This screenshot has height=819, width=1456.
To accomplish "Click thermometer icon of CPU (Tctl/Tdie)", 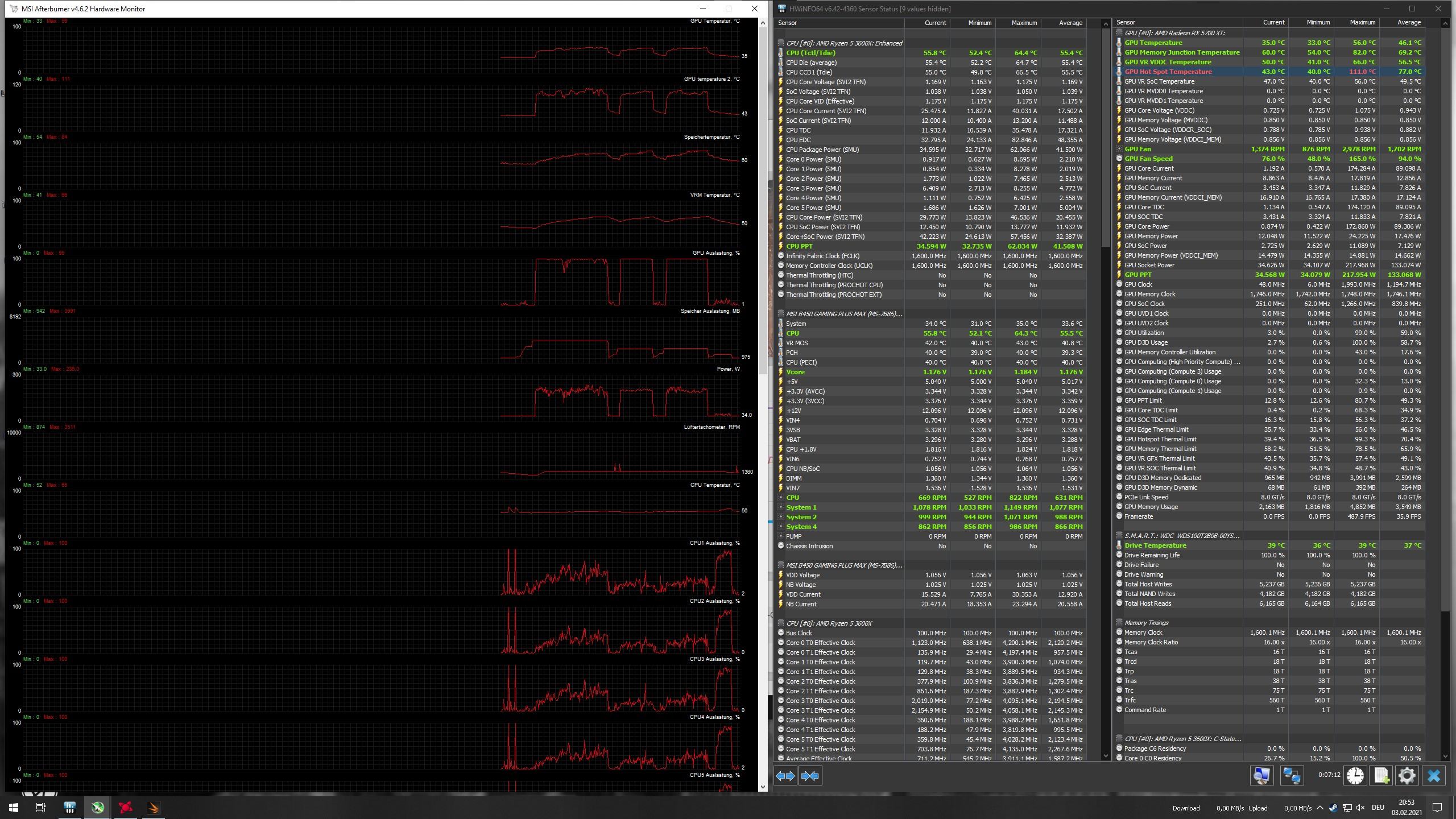I will (781, 53).
